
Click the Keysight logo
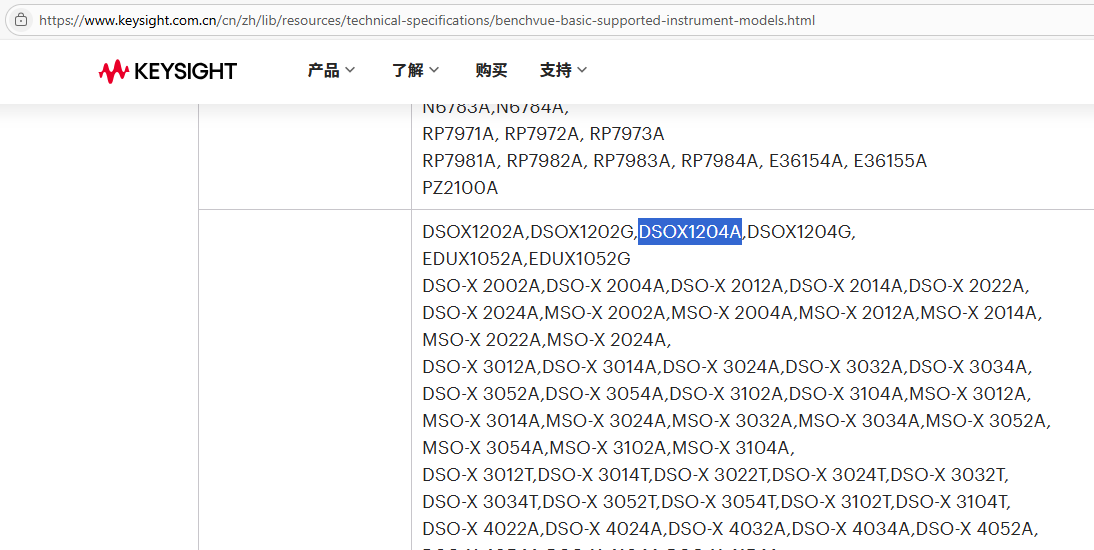click(x=167, y=71)
